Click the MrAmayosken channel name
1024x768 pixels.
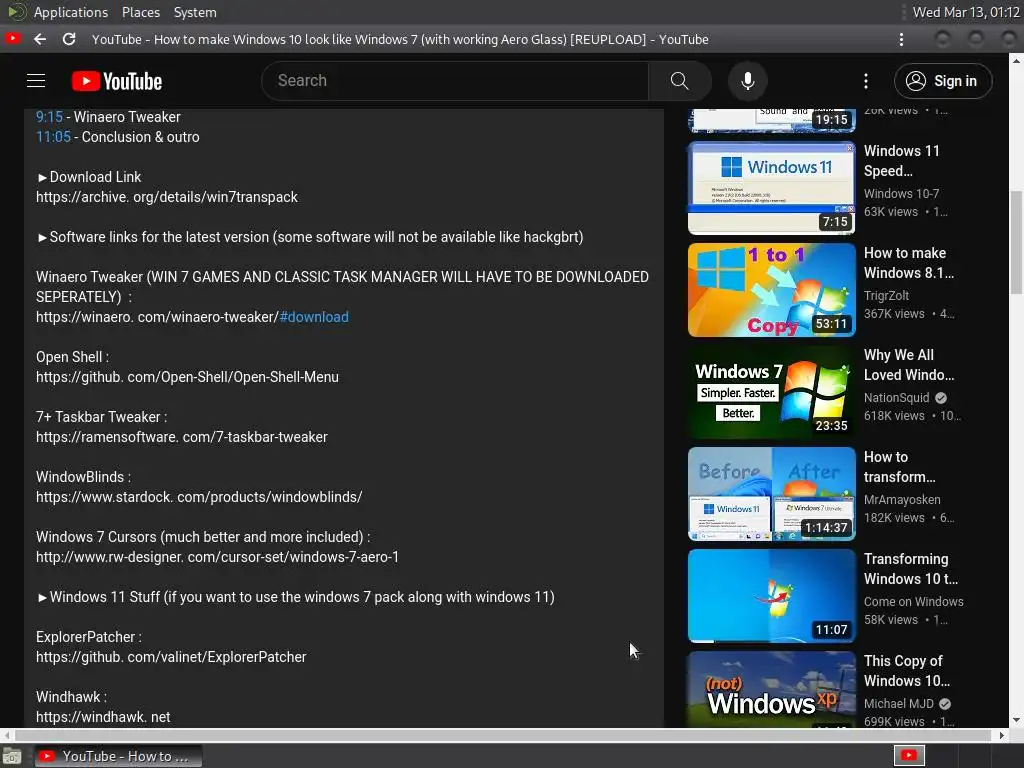pyautogui.click(x=902, y=499)
